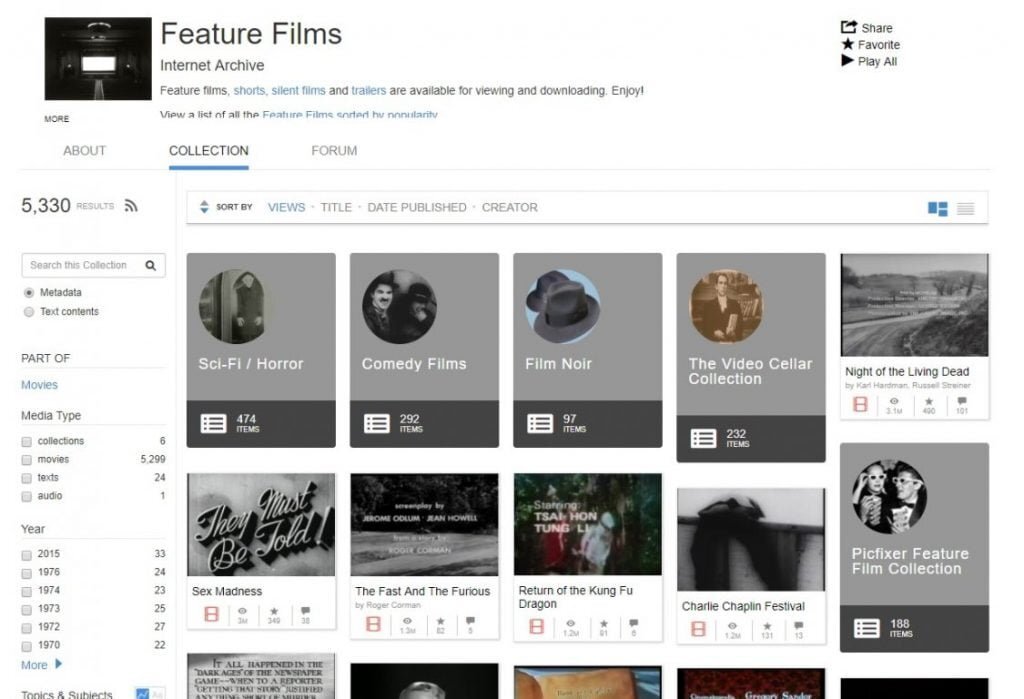Click the film icon under The Fast And The Furious
Image resolution: width=1024 pixels, height=699 pixels.
(x=374, y=624)
